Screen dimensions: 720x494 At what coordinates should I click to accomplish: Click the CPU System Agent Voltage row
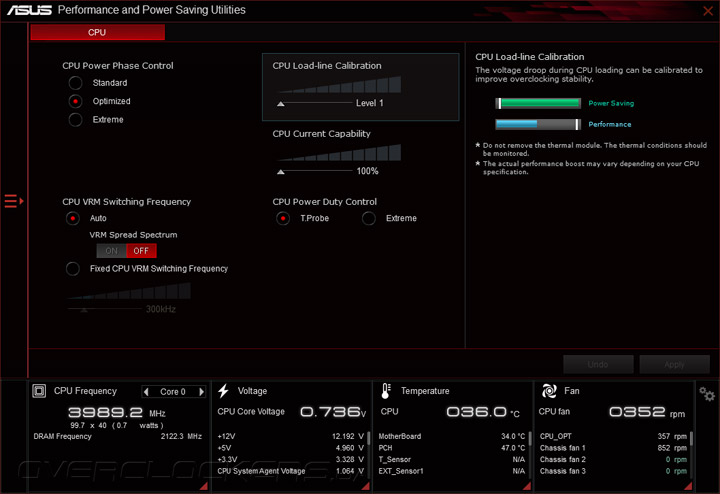tap(291, 471)
